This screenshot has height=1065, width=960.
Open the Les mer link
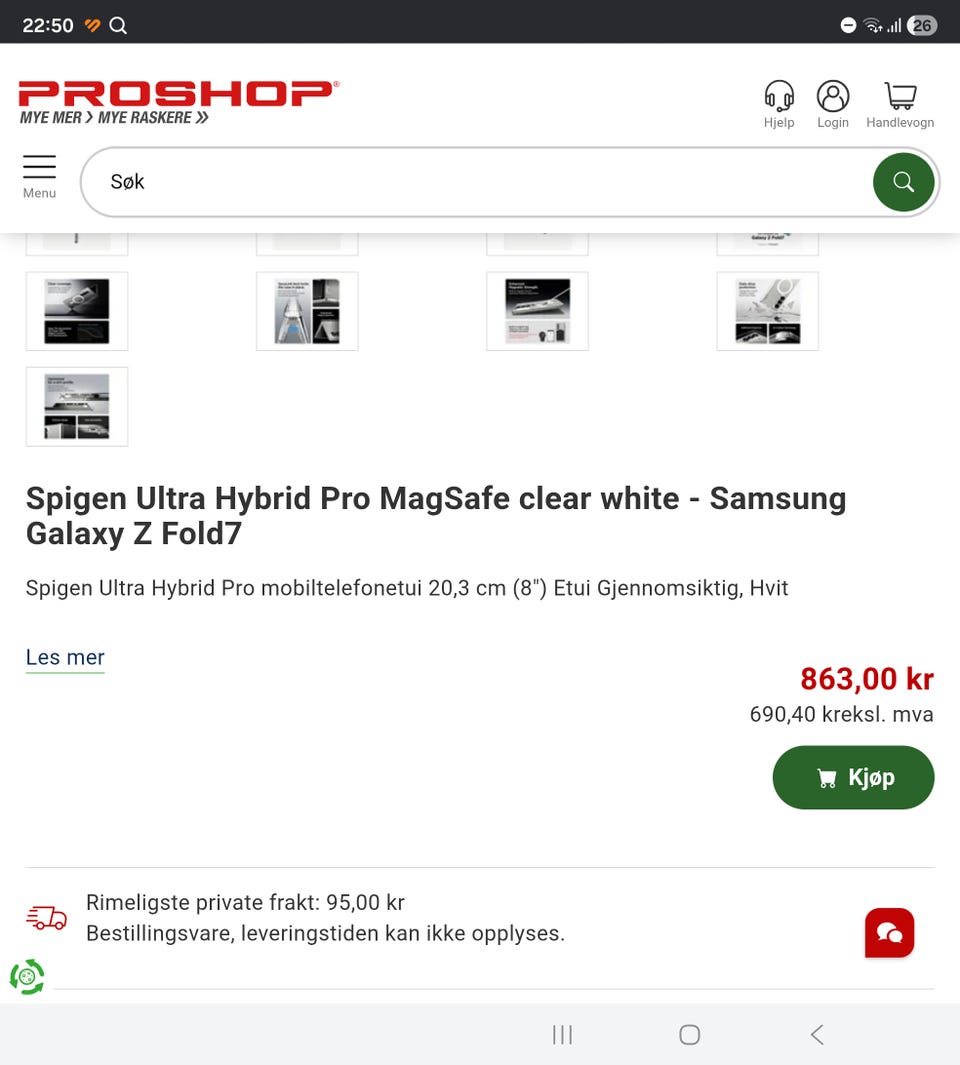65,657
